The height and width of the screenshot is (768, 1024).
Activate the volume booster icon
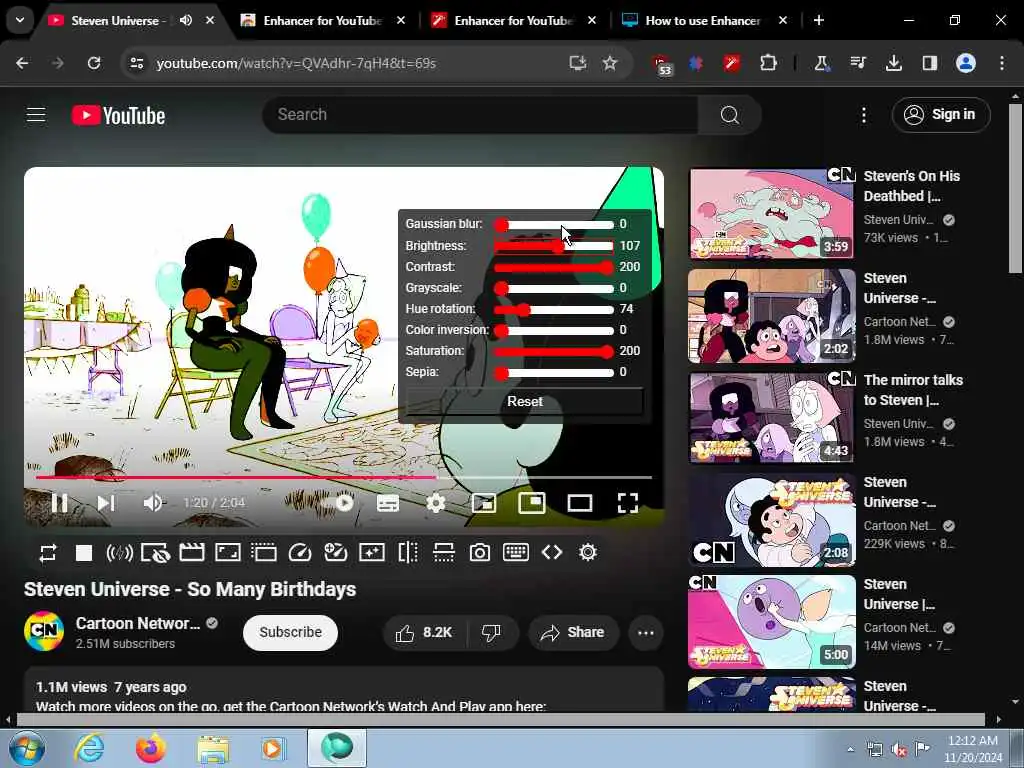point(120,553)
